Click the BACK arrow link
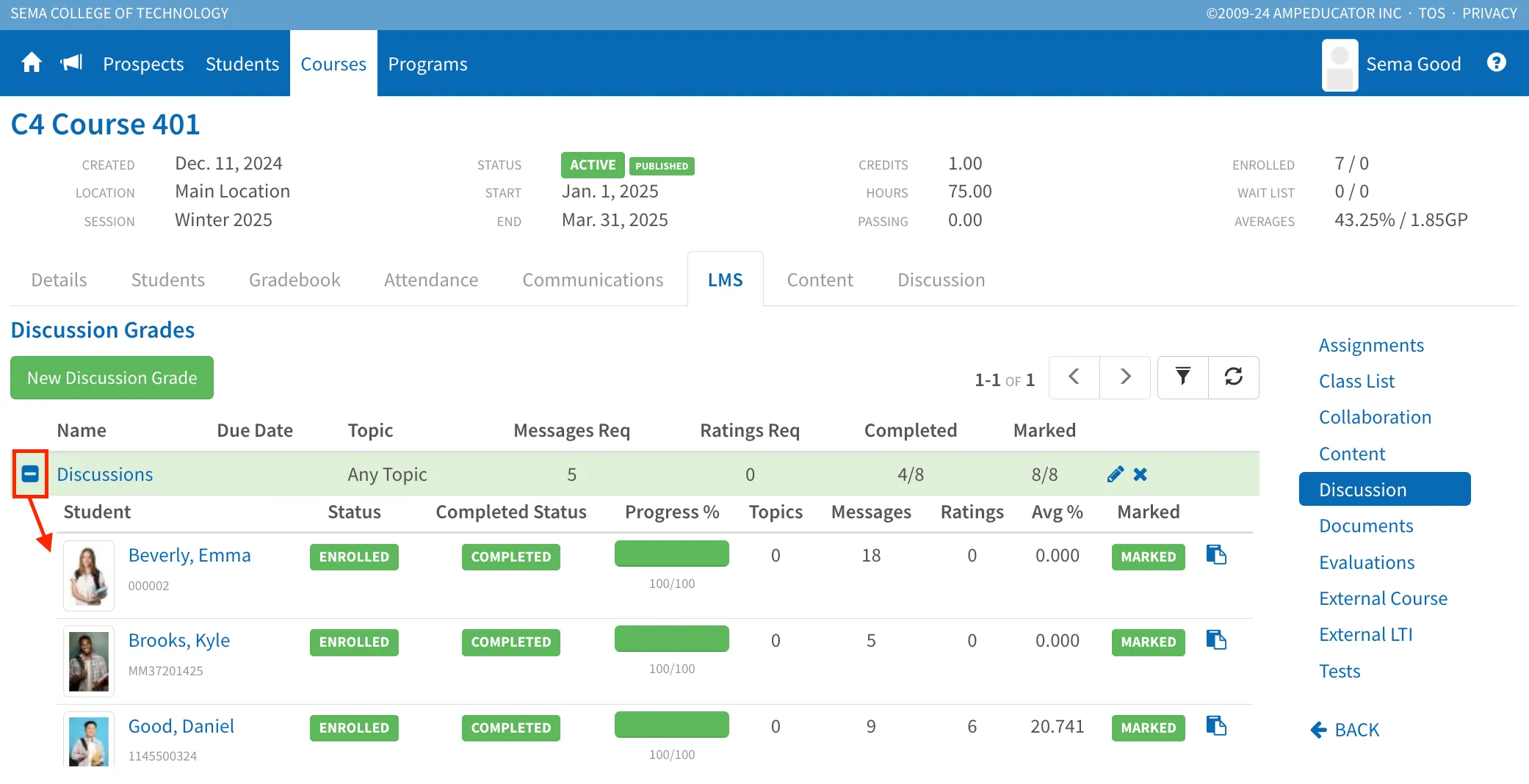 pos(1345,730)
